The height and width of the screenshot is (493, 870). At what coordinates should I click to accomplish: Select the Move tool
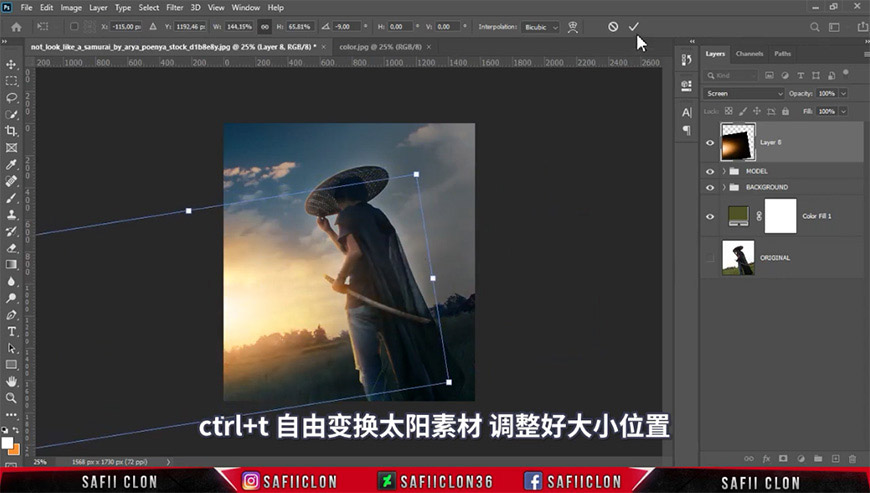point(11,64)
